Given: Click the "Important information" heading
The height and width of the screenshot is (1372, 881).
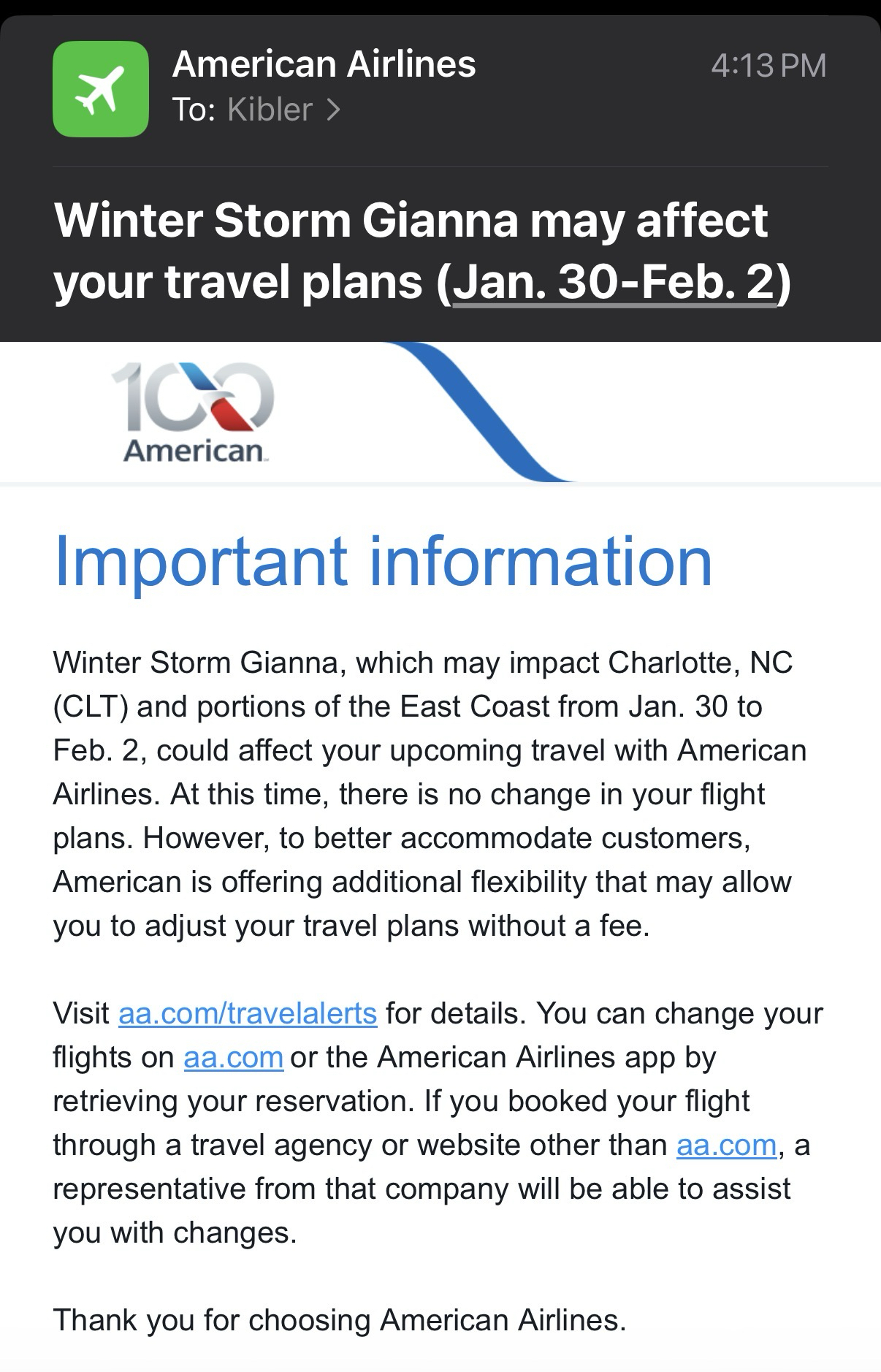Looking at the screenshot, I should point(383,561).
